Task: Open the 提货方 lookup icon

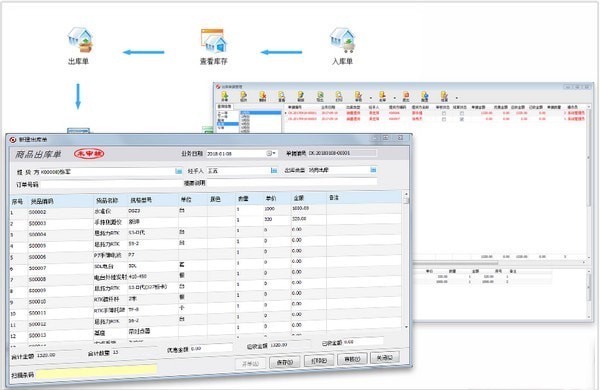Action: [x=178, y=171]
